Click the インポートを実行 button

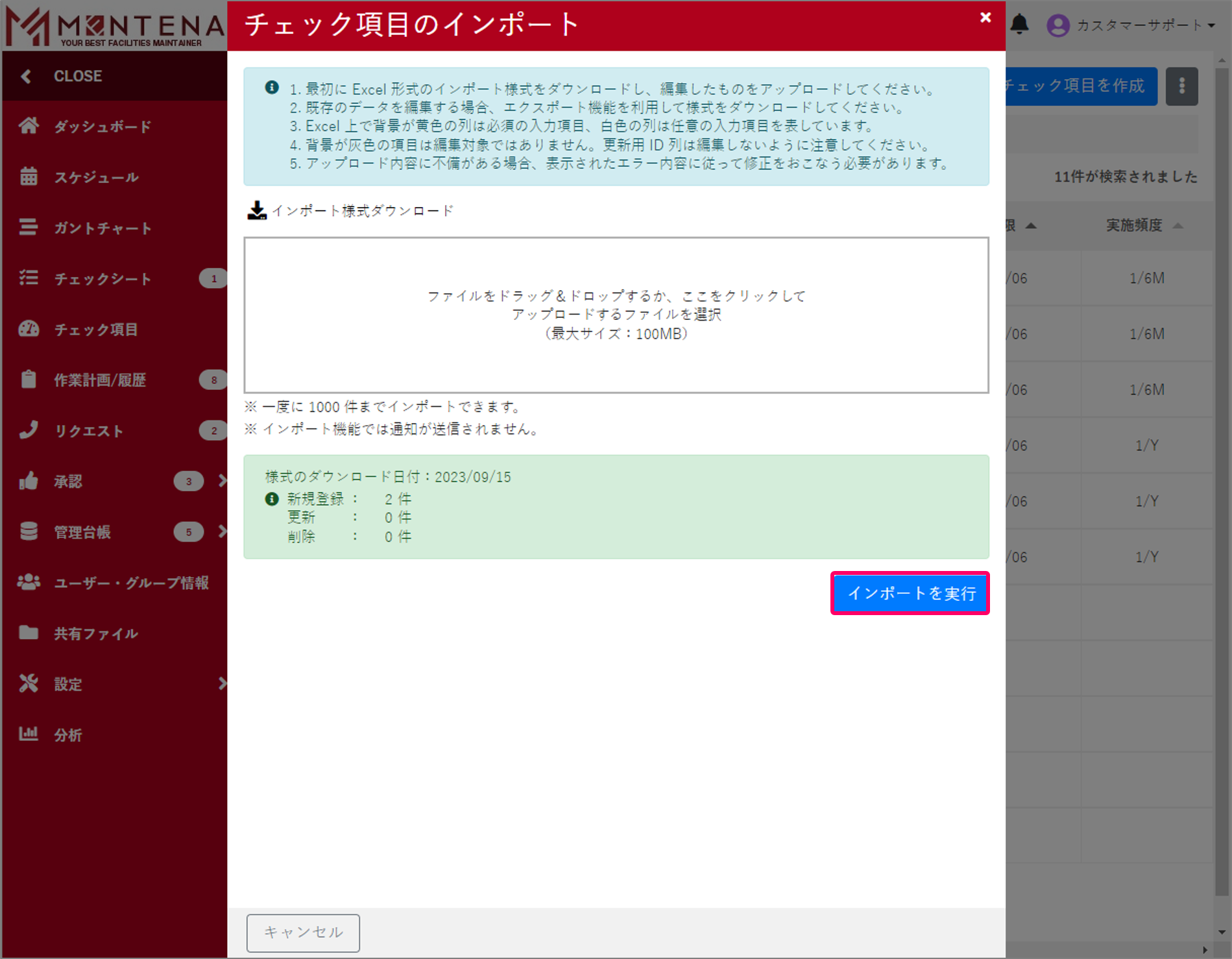tap(910, 593)
